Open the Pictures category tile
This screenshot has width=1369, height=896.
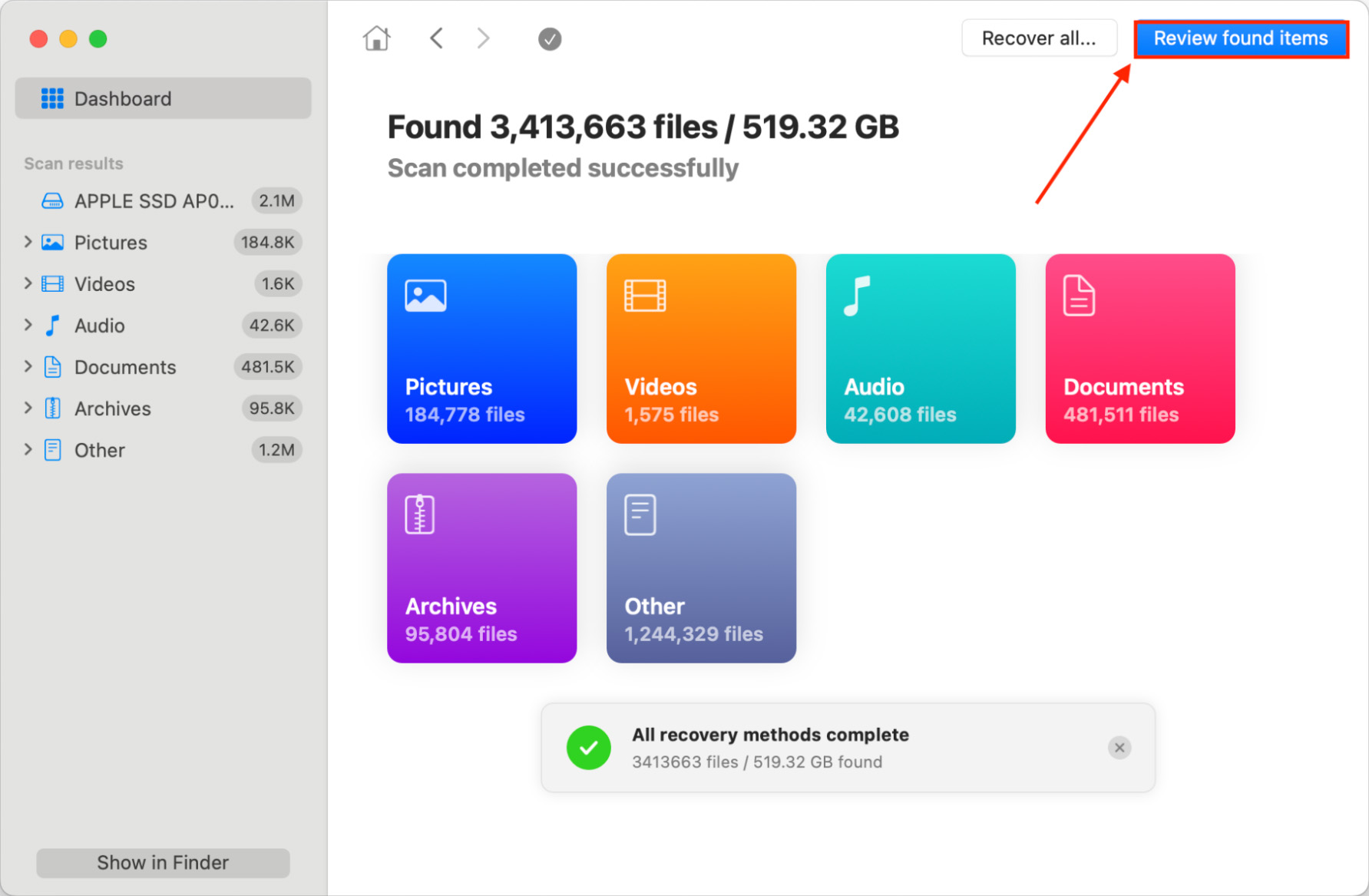[x=481, y=349]
